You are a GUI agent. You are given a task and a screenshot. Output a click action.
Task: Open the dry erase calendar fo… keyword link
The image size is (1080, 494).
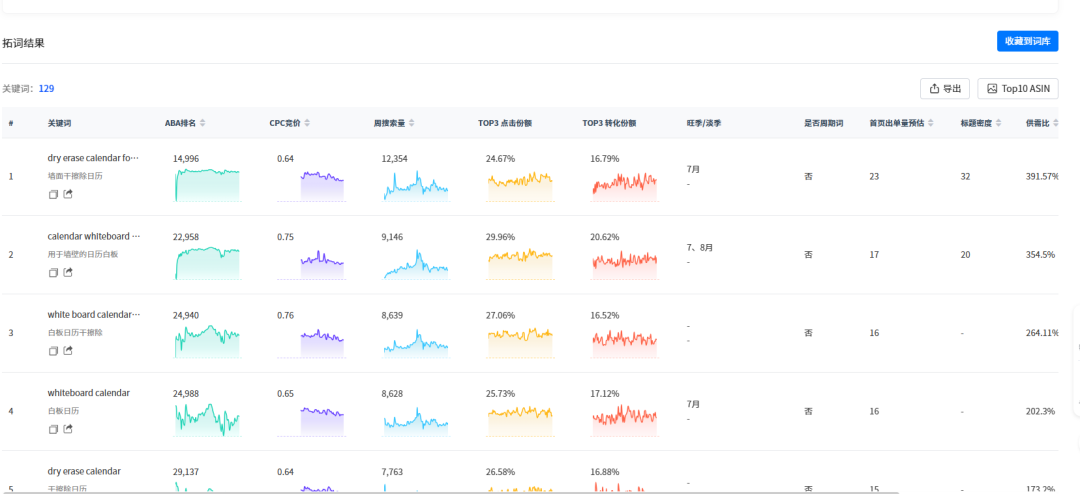point(93,158)
